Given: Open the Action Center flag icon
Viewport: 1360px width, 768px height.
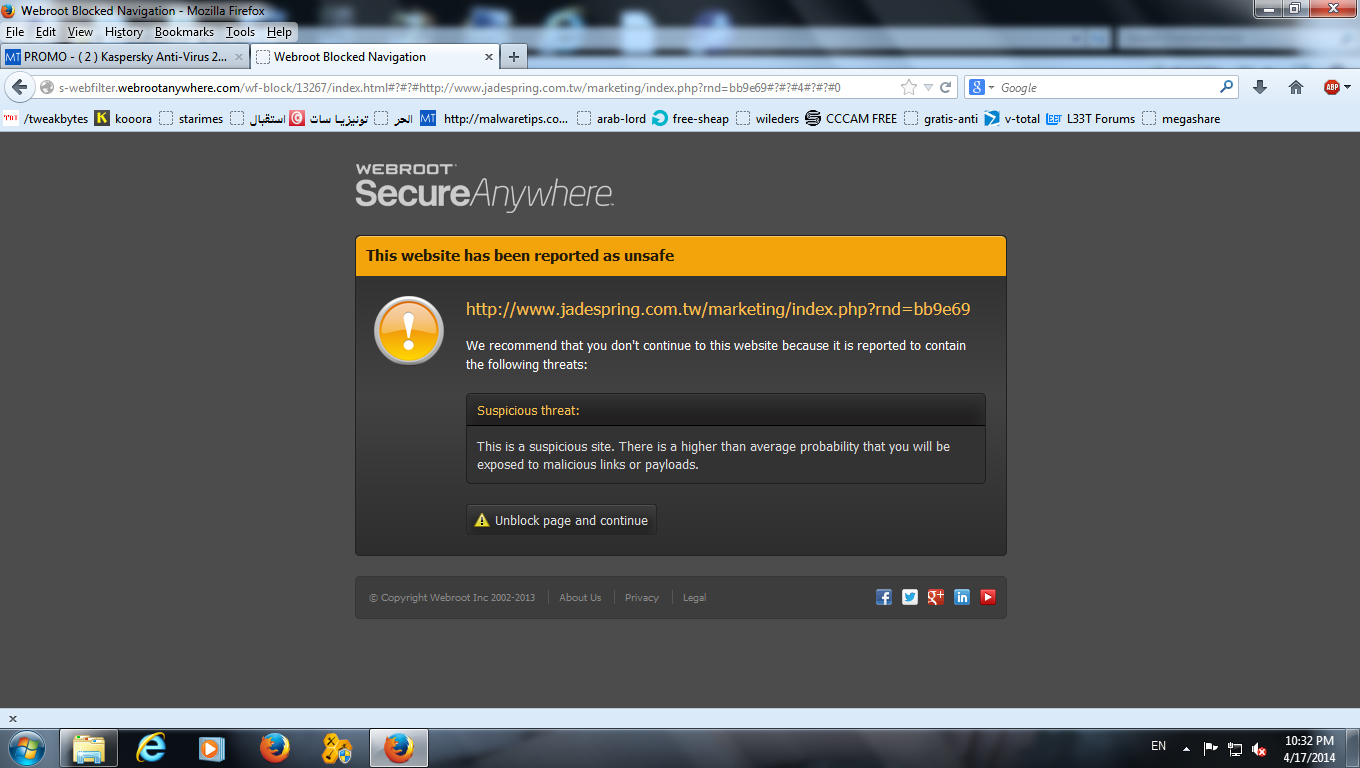Looking at the screenshot, I should 1210,748.
